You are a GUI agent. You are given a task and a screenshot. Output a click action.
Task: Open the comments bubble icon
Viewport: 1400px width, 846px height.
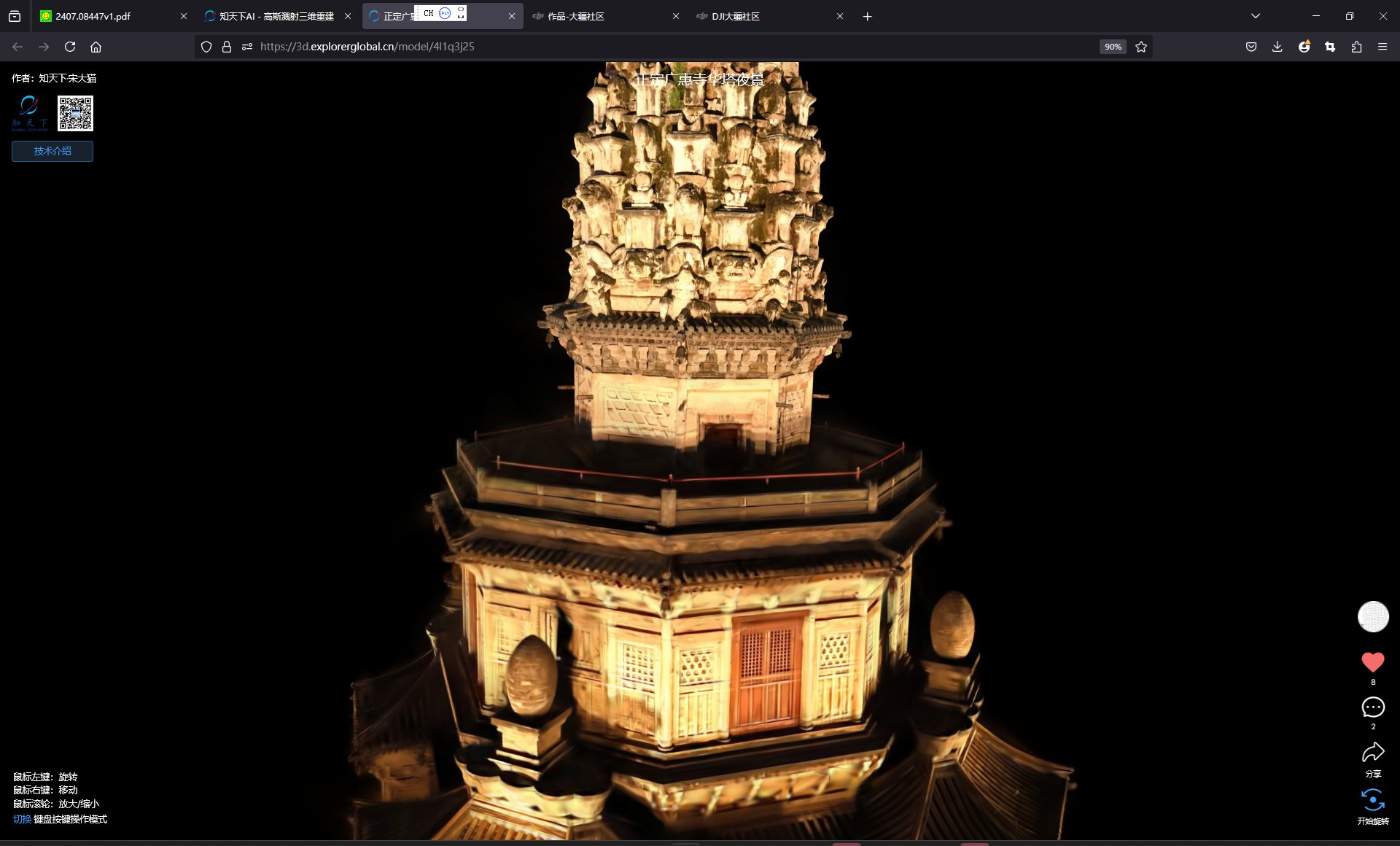1373,707
